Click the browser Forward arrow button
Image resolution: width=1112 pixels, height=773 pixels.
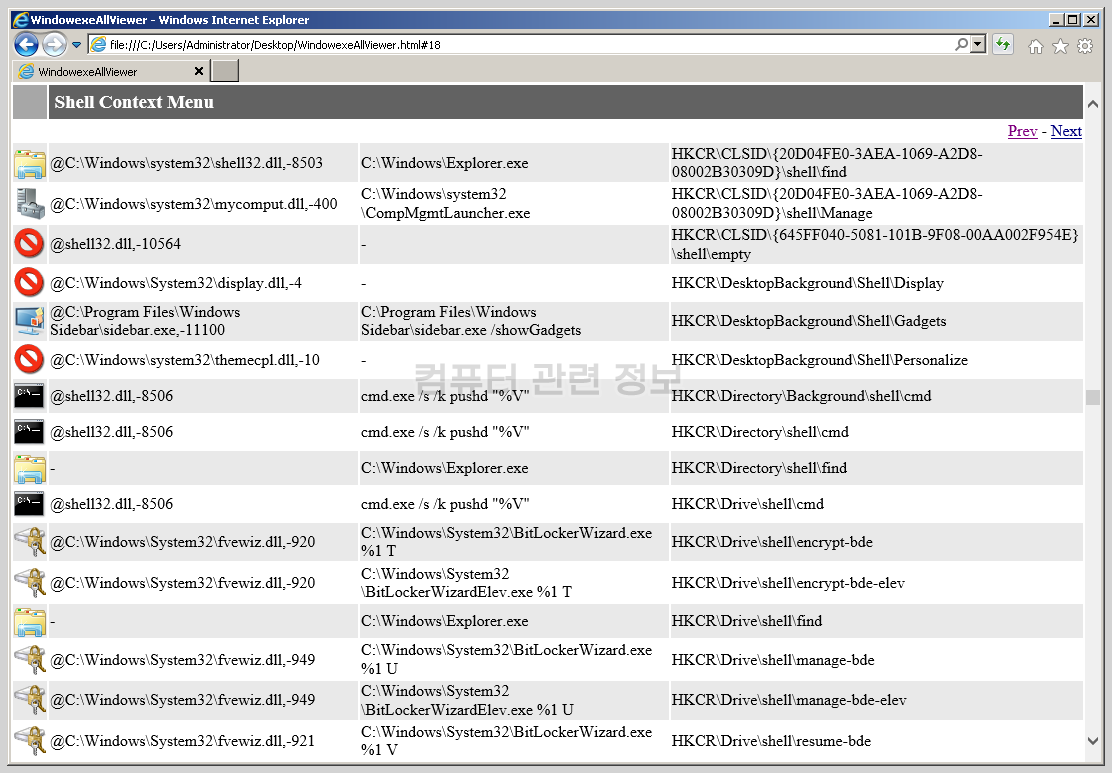(55, 45)
